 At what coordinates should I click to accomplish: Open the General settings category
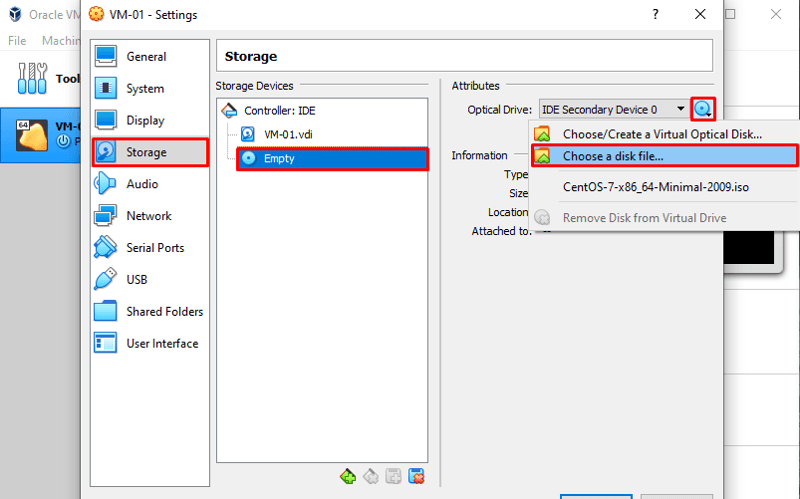149,57
